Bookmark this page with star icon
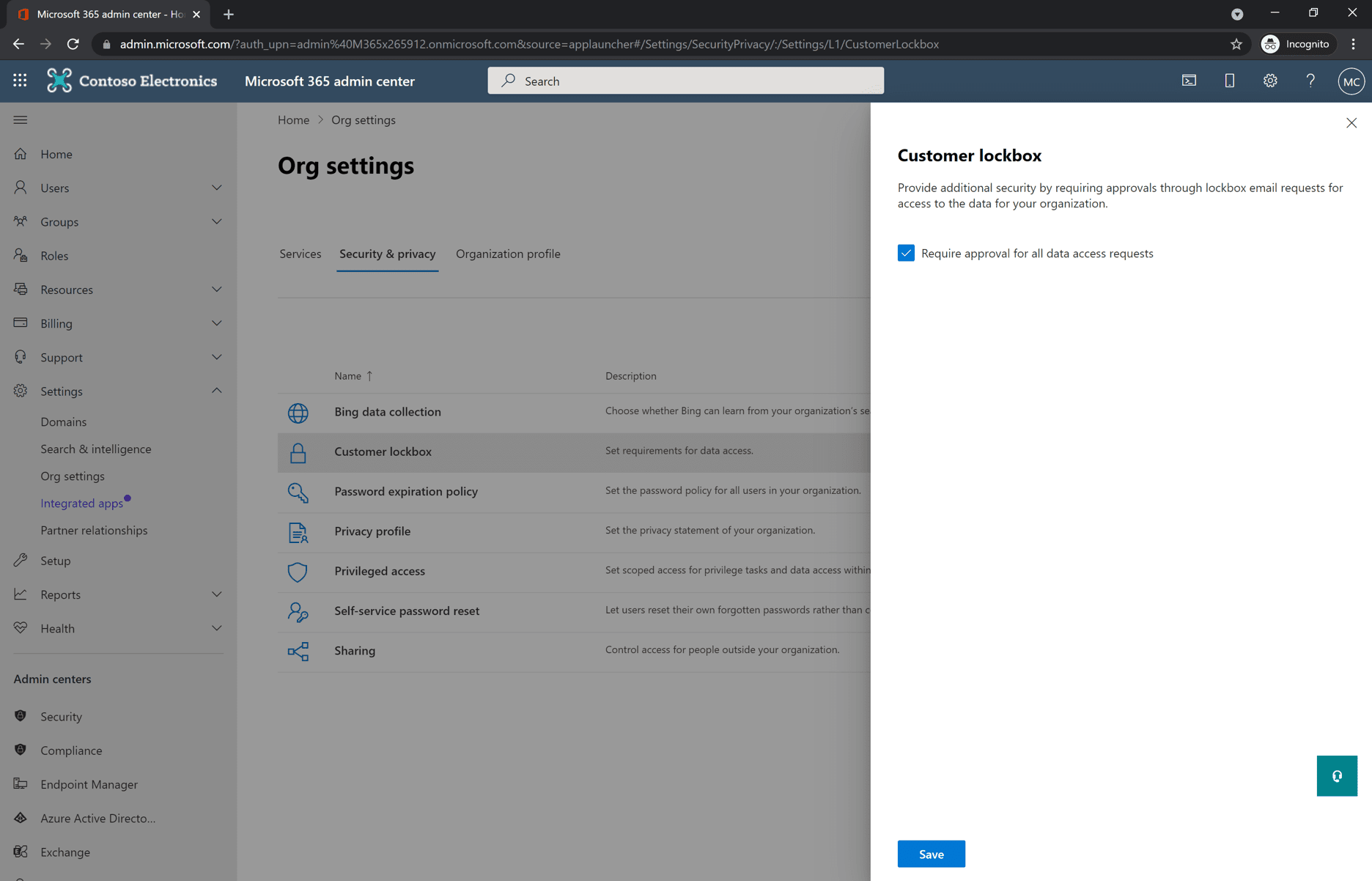Screen dimensions: 1372x881 click(1236, 44)
